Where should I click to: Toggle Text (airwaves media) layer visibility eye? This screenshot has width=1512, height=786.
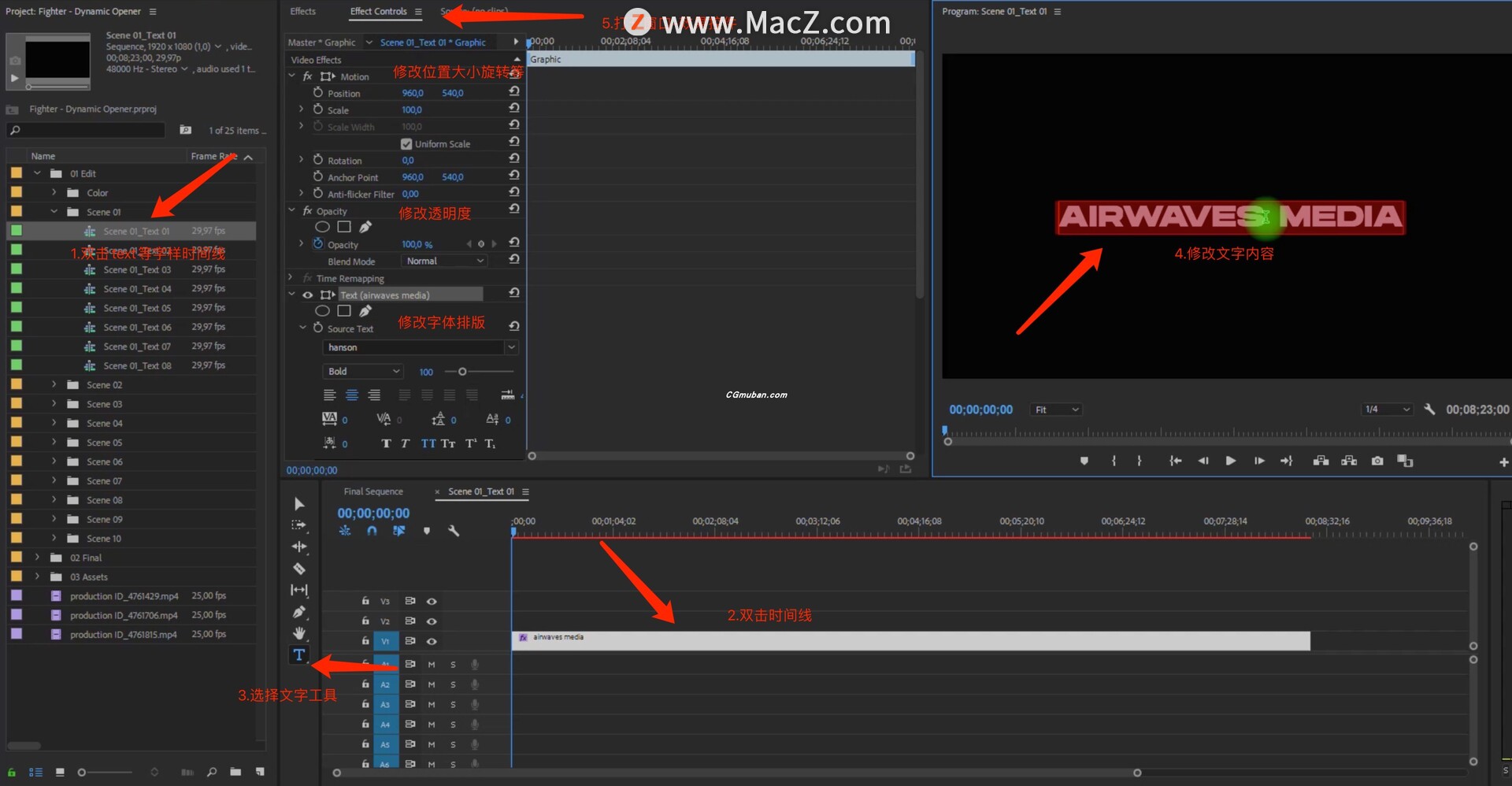pos(308,295)
